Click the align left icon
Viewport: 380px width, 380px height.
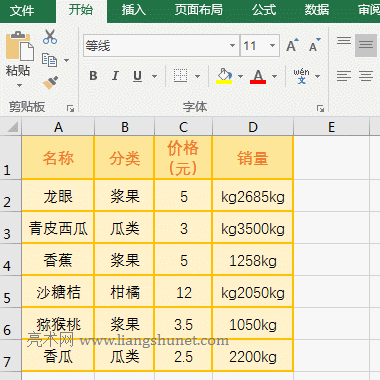click(344, 76)
